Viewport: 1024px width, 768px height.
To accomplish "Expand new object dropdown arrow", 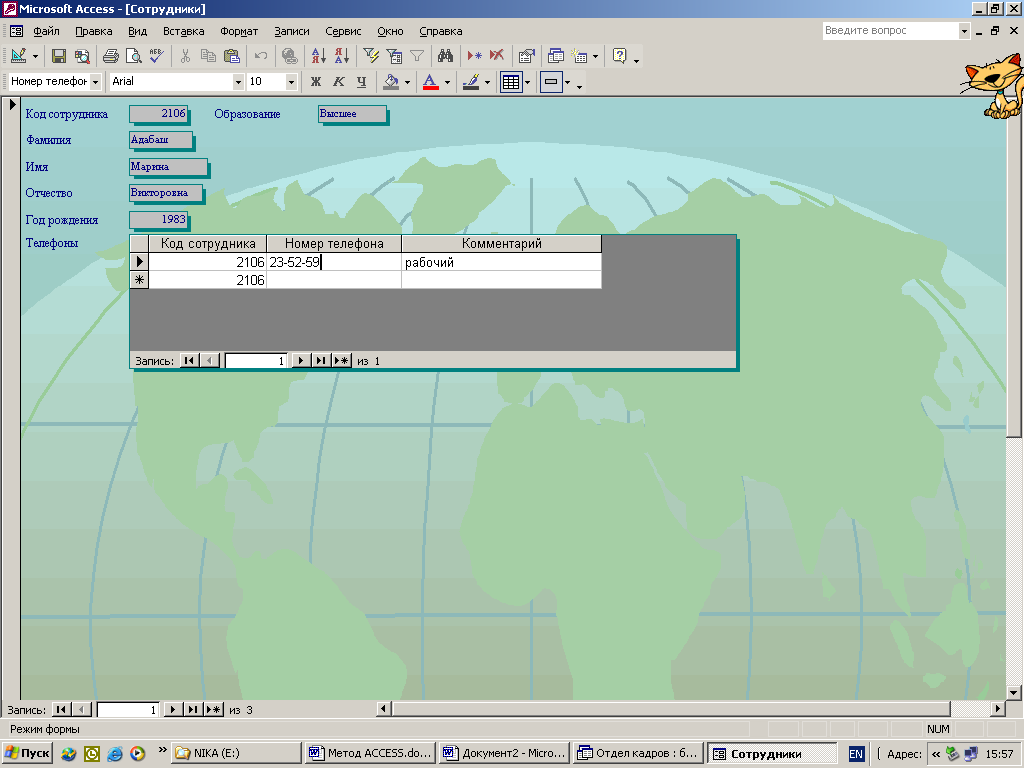I will 595,57.
